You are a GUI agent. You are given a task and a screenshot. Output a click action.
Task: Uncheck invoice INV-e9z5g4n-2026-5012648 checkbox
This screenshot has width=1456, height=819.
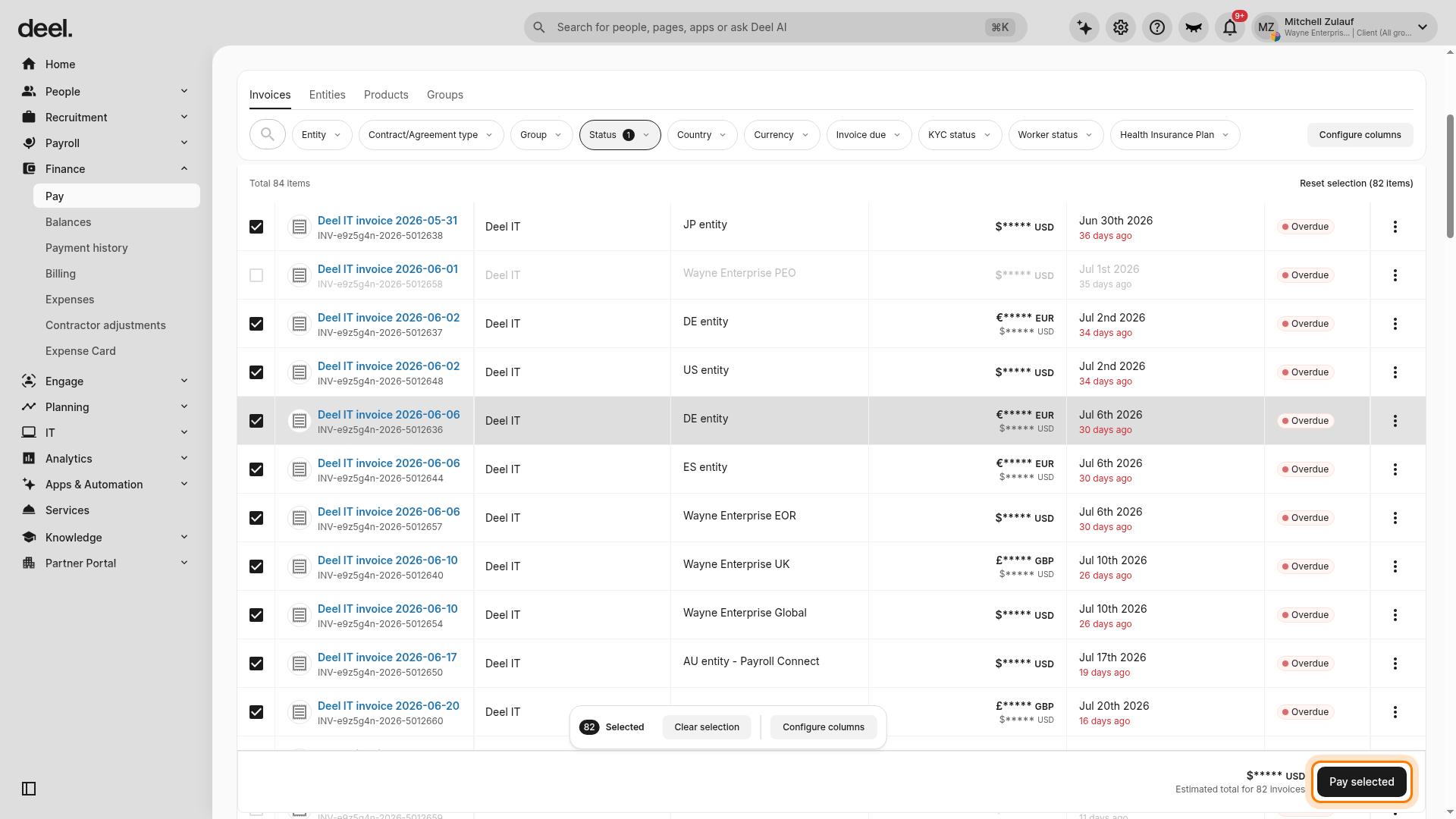(x=256, y=372)
